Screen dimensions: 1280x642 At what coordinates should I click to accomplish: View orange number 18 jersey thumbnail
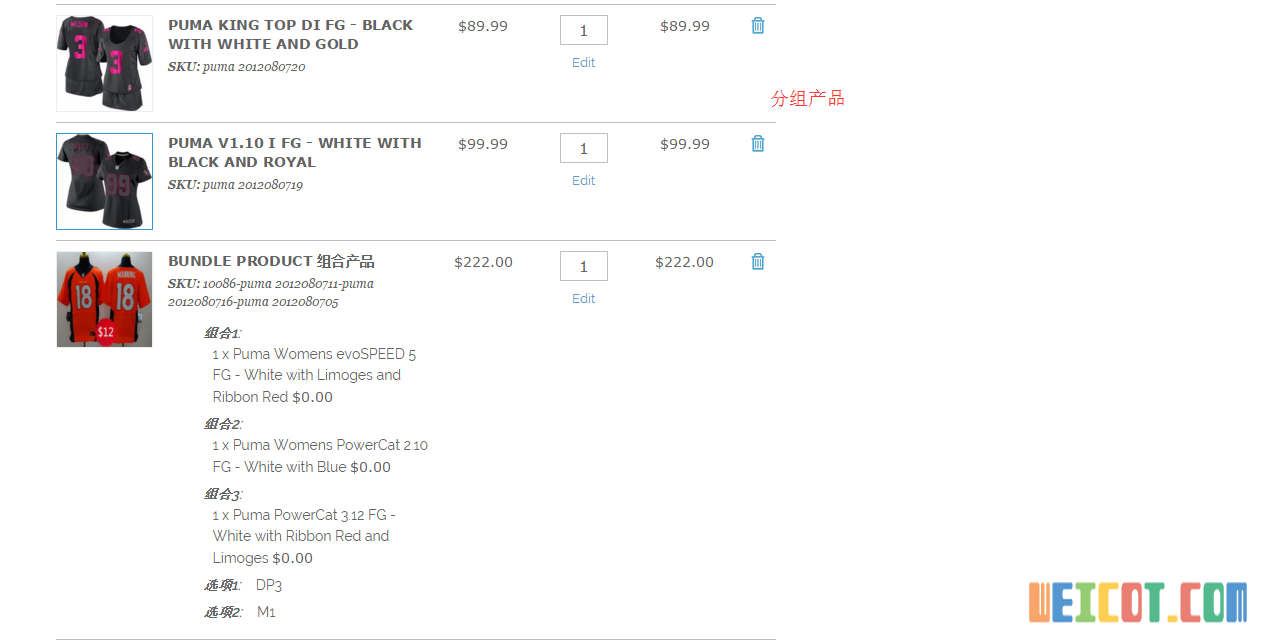(x=104, y=299)
